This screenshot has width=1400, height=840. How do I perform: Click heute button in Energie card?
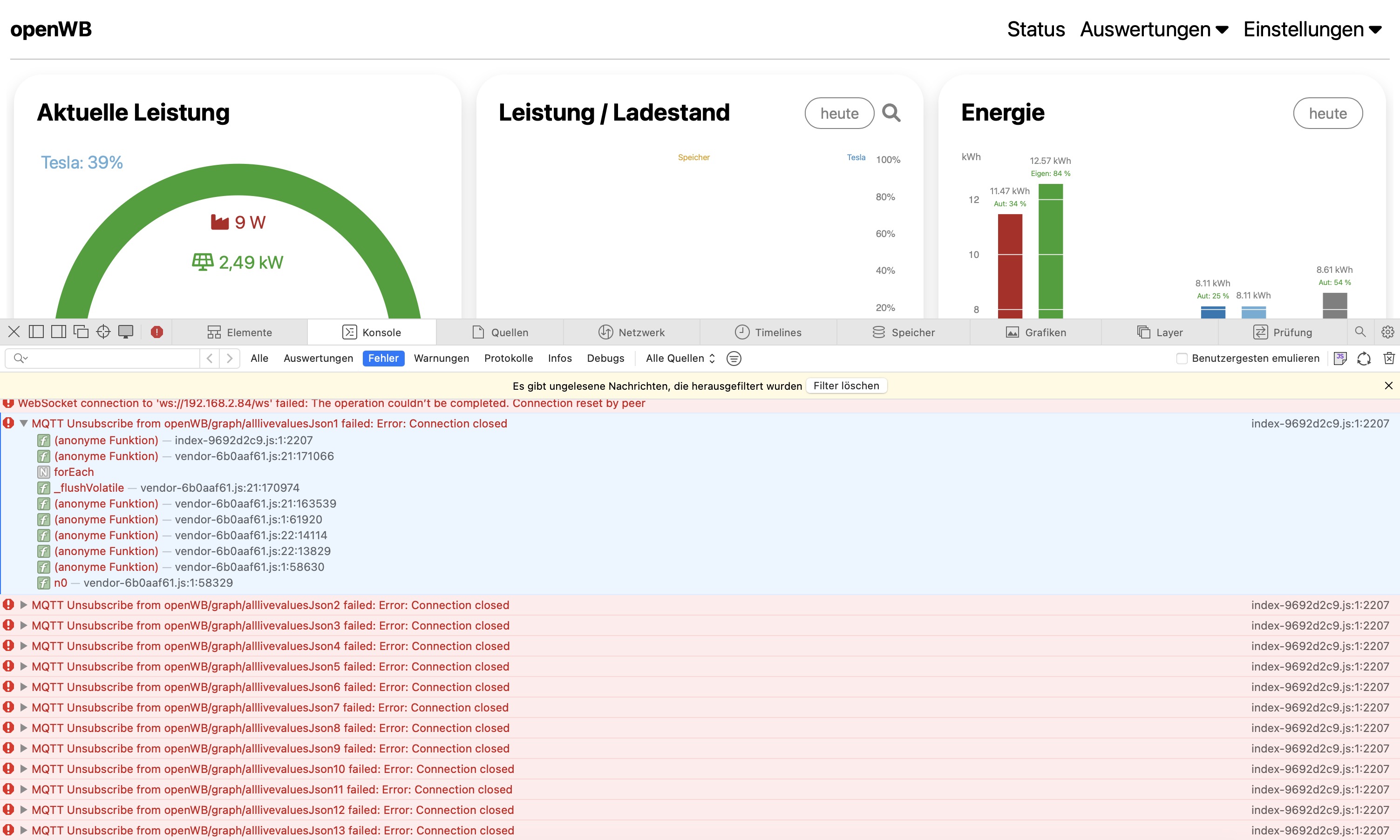click(1327, 113)
